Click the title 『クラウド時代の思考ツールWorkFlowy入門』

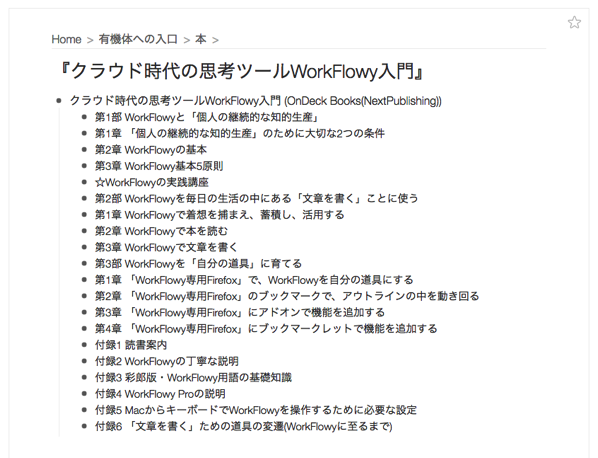pos(240,71)
